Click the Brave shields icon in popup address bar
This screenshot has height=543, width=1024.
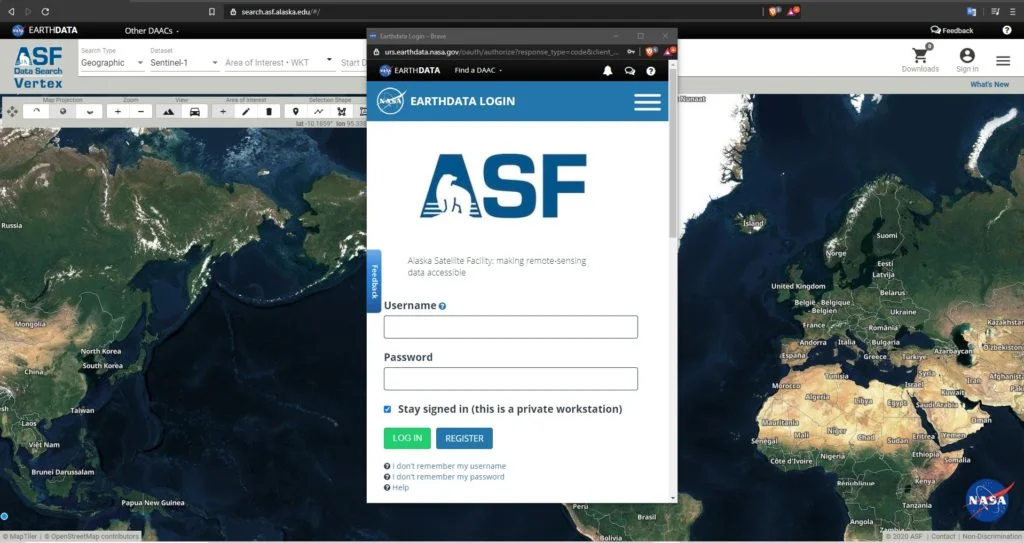pyautogui.click(x=650, y=52)
